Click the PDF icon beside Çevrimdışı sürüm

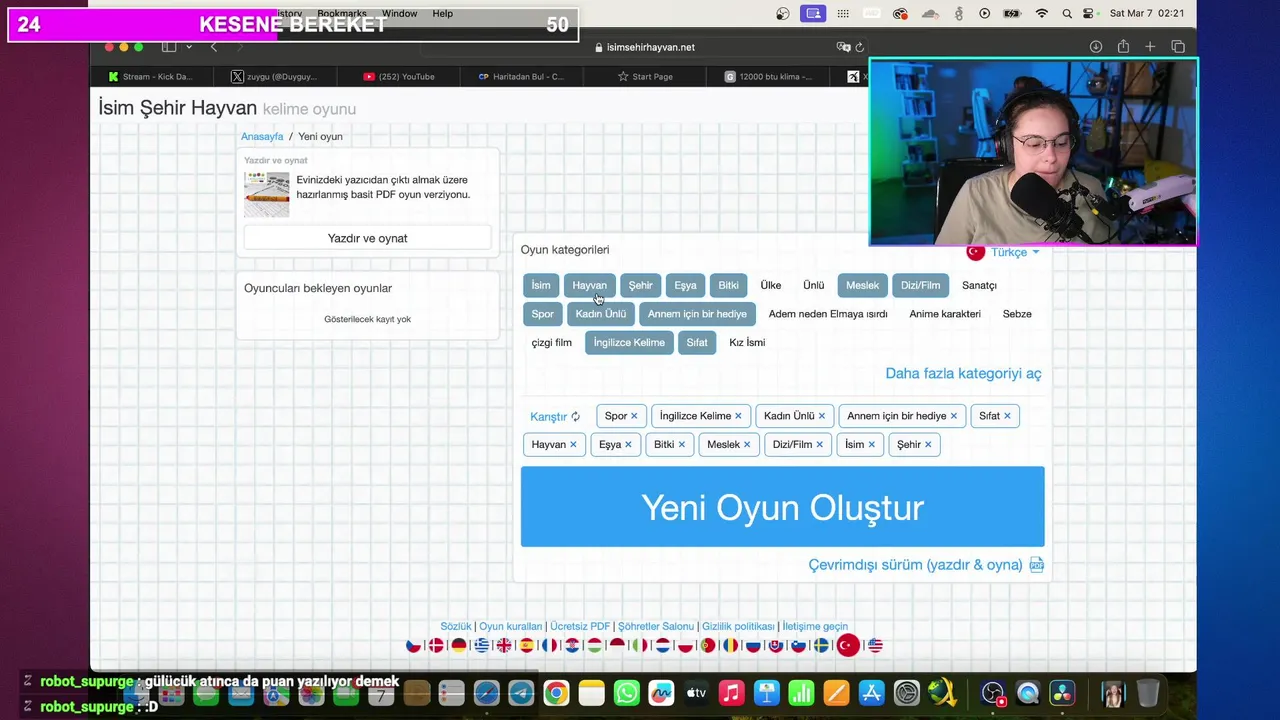click(x=1036, y=565)
